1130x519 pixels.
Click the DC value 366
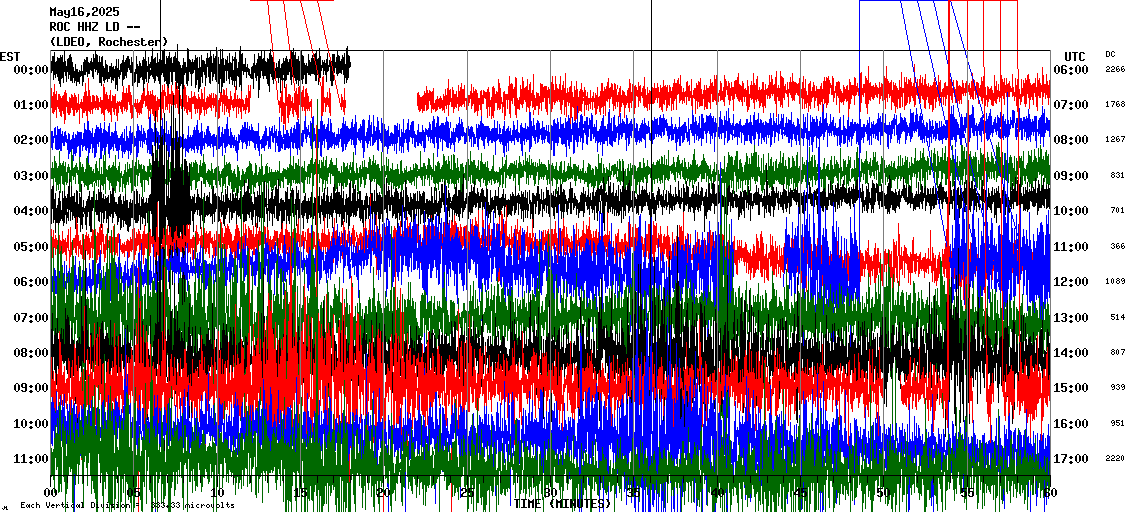tap(1117, 247)
